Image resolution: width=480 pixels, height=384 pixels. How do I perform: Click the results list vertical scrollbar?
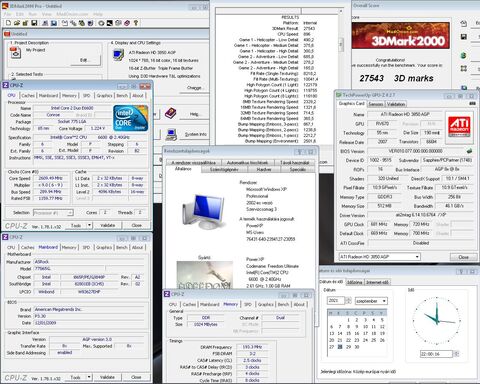pyautogui.click(x=341, y=75)
